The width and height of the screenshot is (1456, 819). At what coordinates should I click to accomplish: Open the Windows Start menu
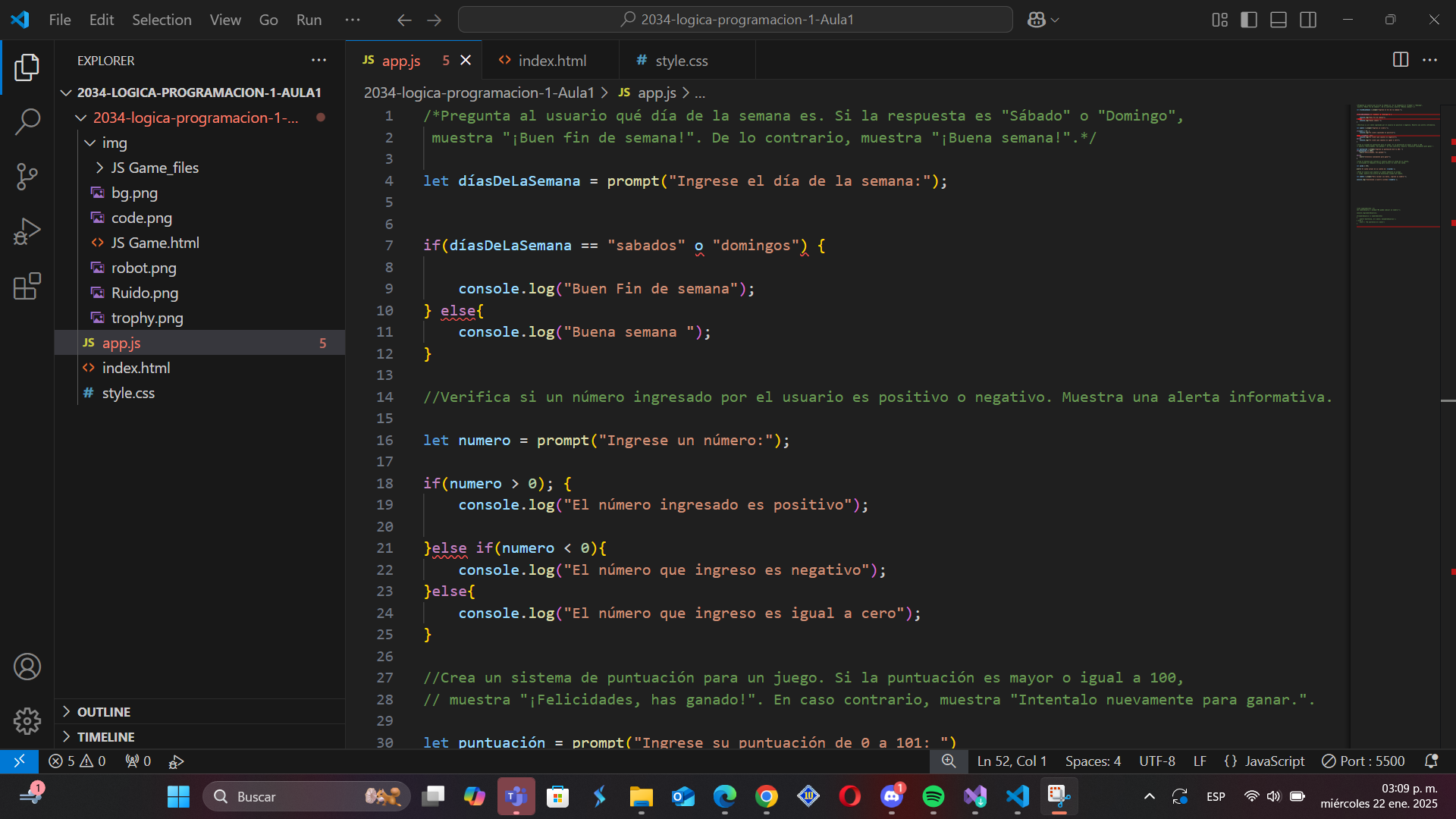[178, 796]
